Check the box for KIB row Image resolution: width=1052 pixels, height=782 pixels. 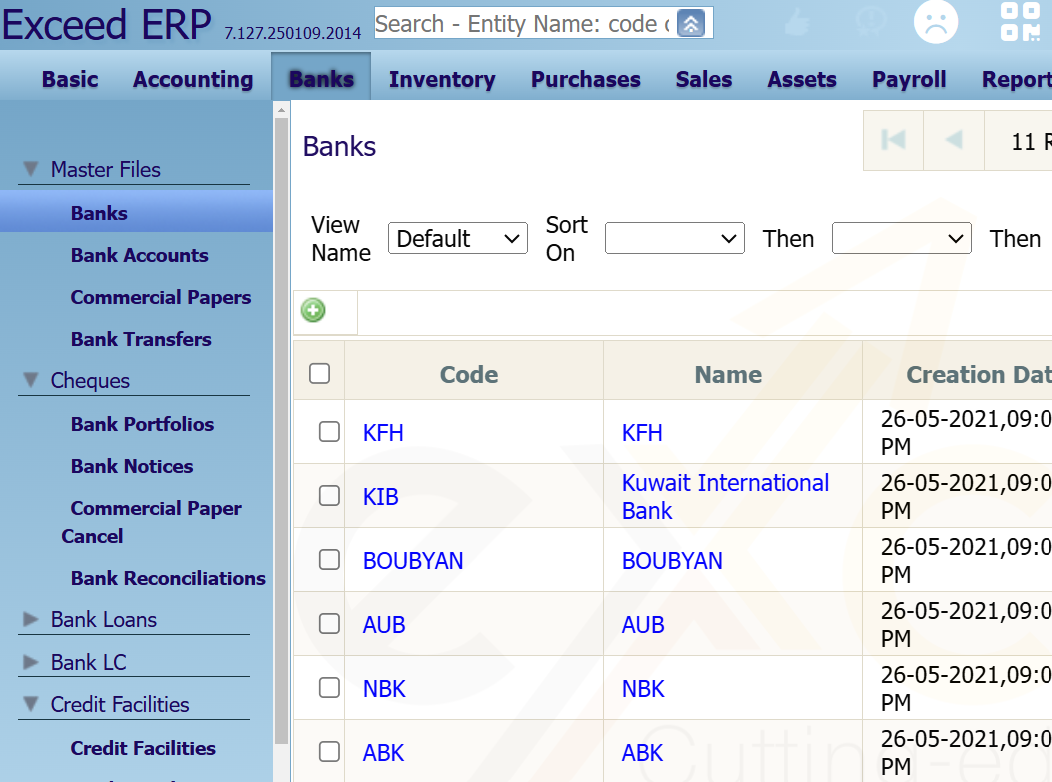[x=329, y=496]
